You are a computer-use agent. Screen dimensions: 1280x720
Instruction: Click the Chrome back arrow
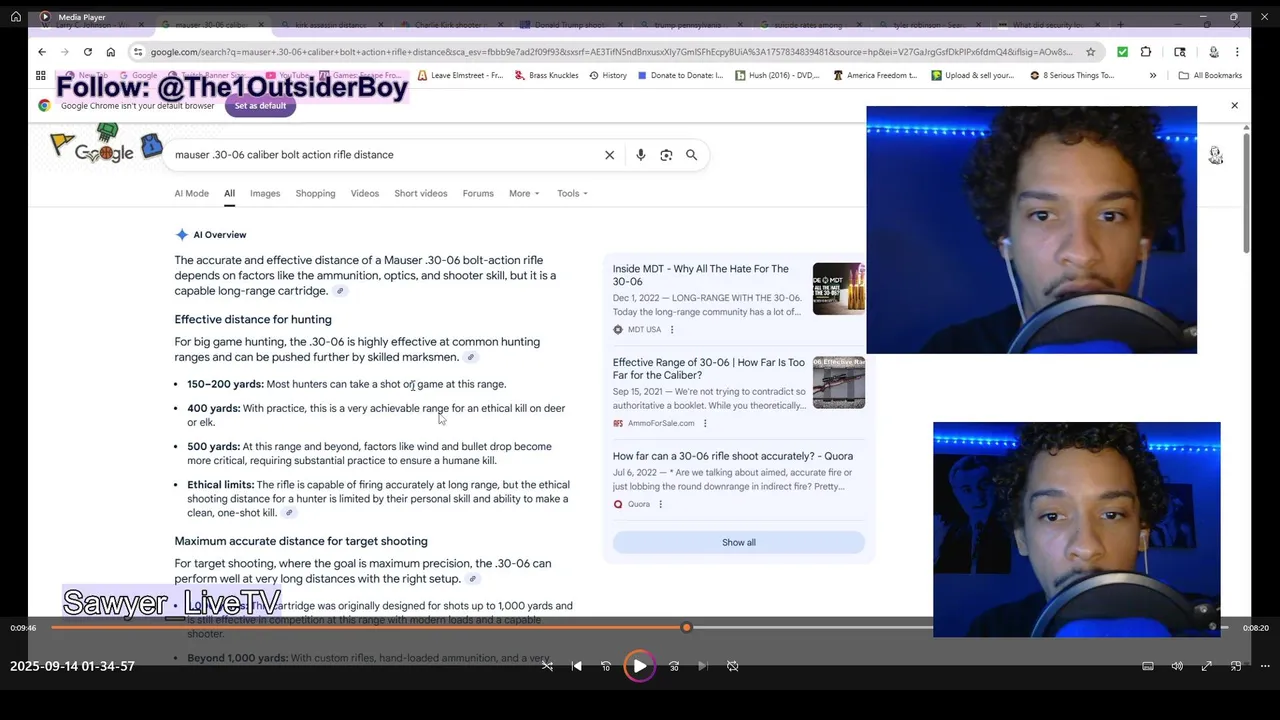[x=42, y=52]
